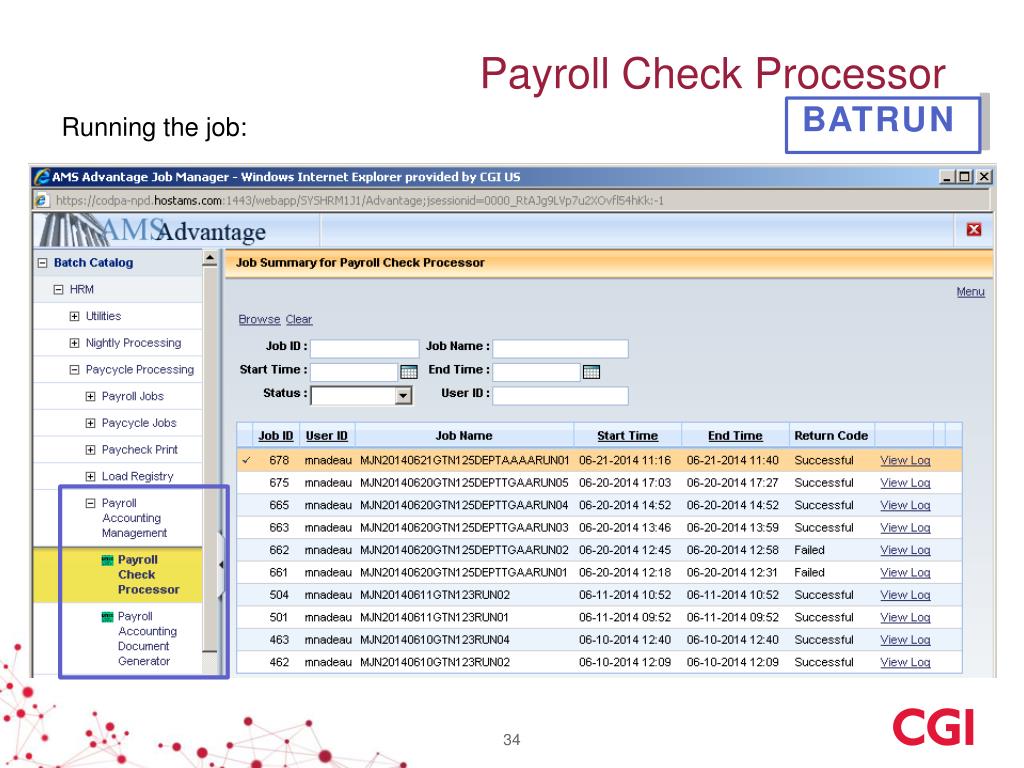View Log for job 463

click(905, 639)
